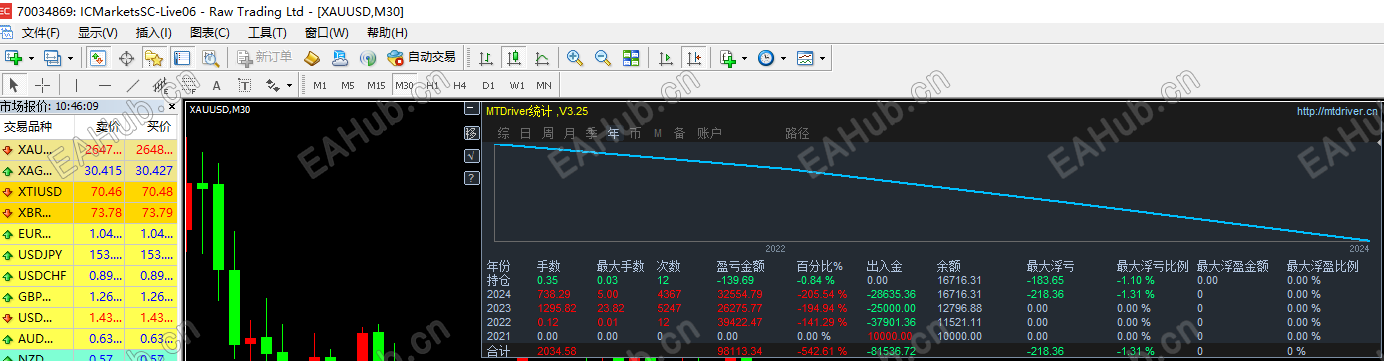The image size is (1384, 361).
Task: Switch chart to line chart style
Action: tap(542, 57)
